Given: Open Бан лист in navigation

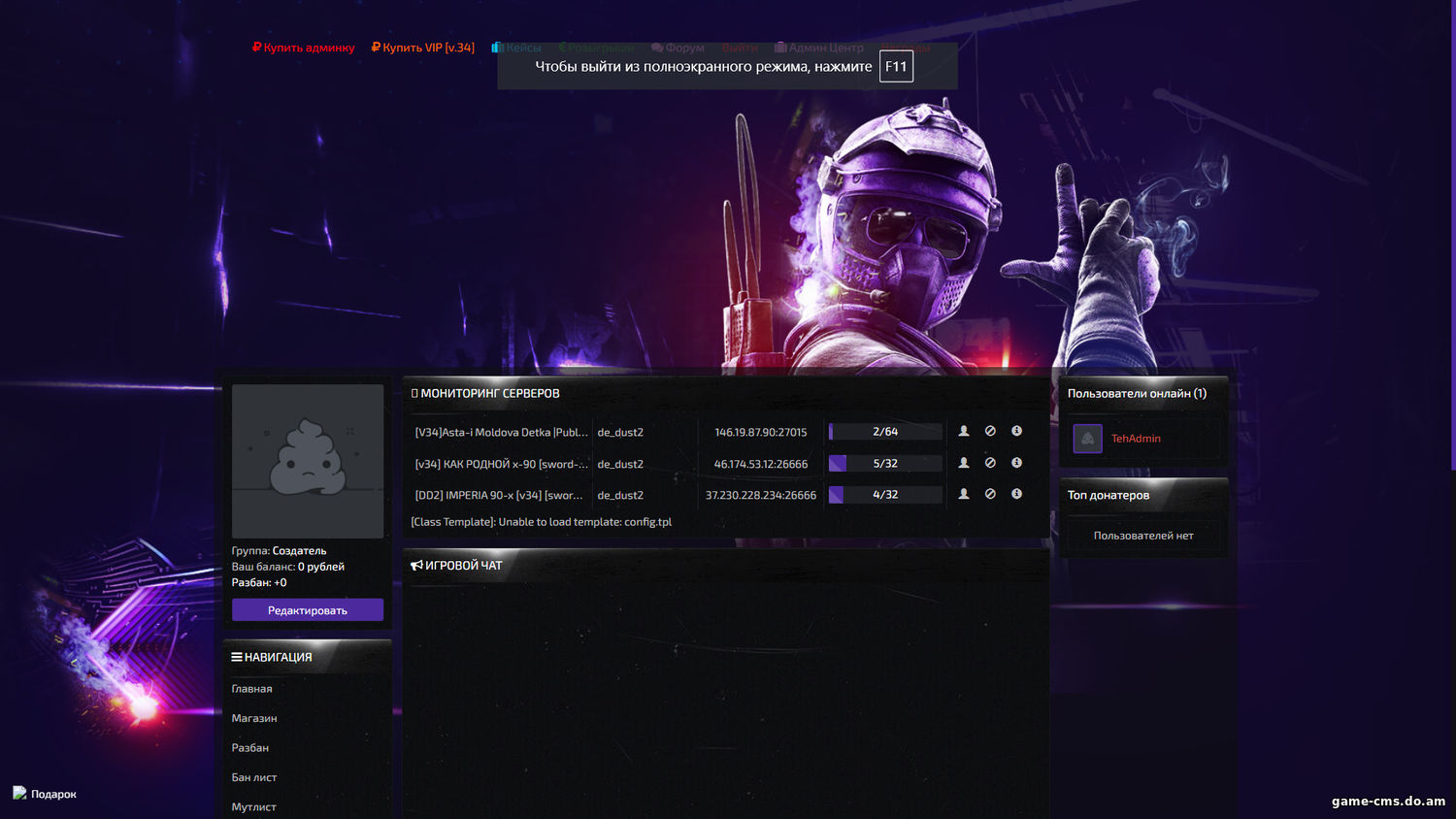Looking at the screenshot, I should tap(254, 777).
